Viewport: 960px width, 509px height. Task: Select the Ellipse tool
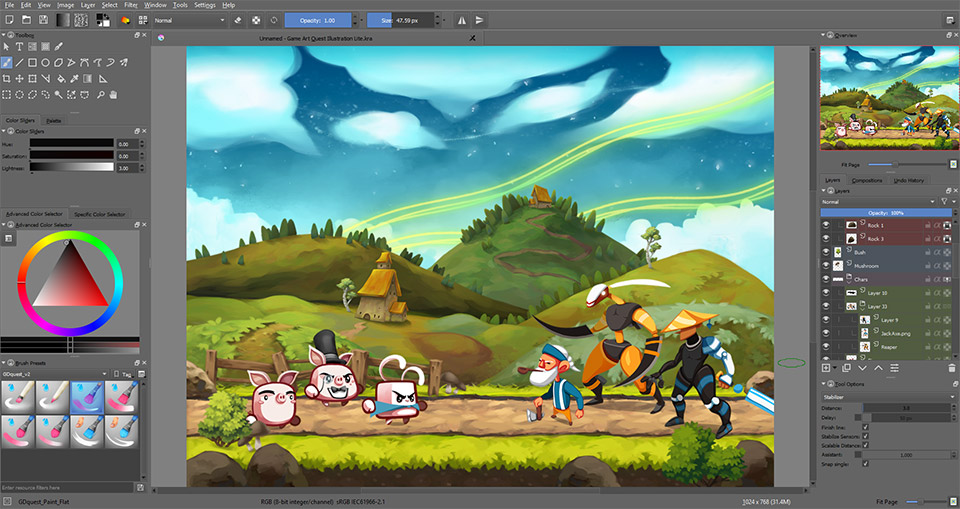tap(46, 62)
